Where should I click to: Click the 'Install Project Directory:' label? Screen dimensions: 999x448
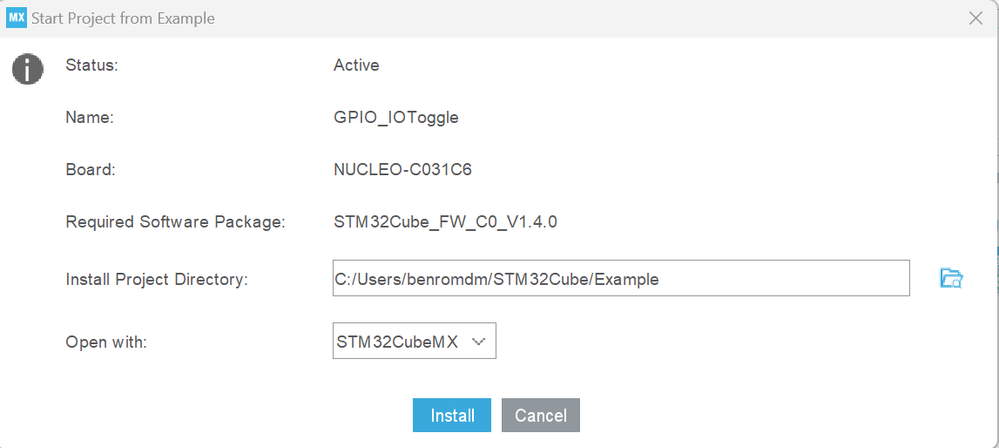(x=156, y=279)
